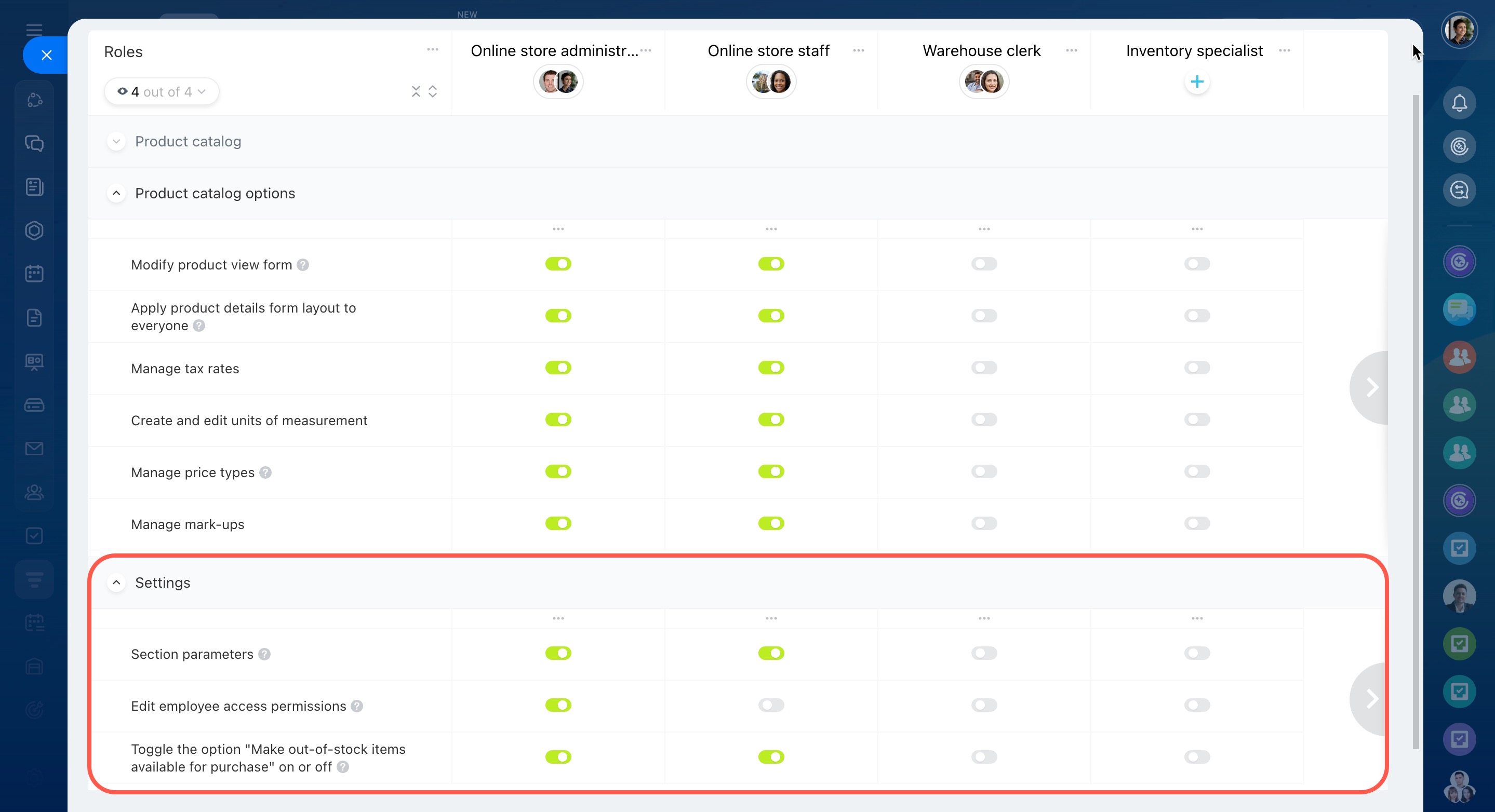This screenshot has height=812, width=1495.
Task: Open Roles column three-dot menu
Action: (x=432, y=50)
